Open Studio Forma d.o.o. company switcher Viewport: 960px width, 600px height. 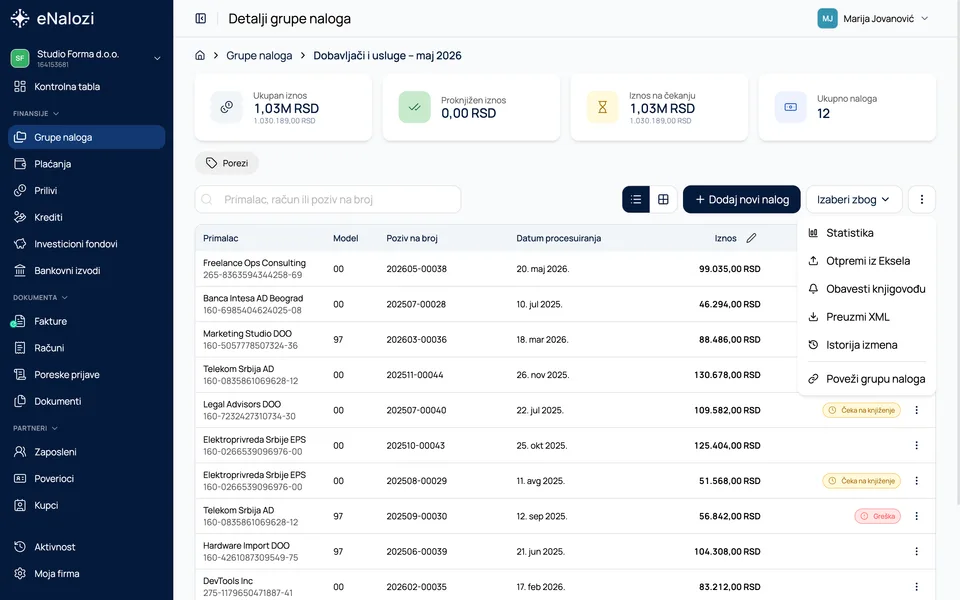click(x=86, y=58)
